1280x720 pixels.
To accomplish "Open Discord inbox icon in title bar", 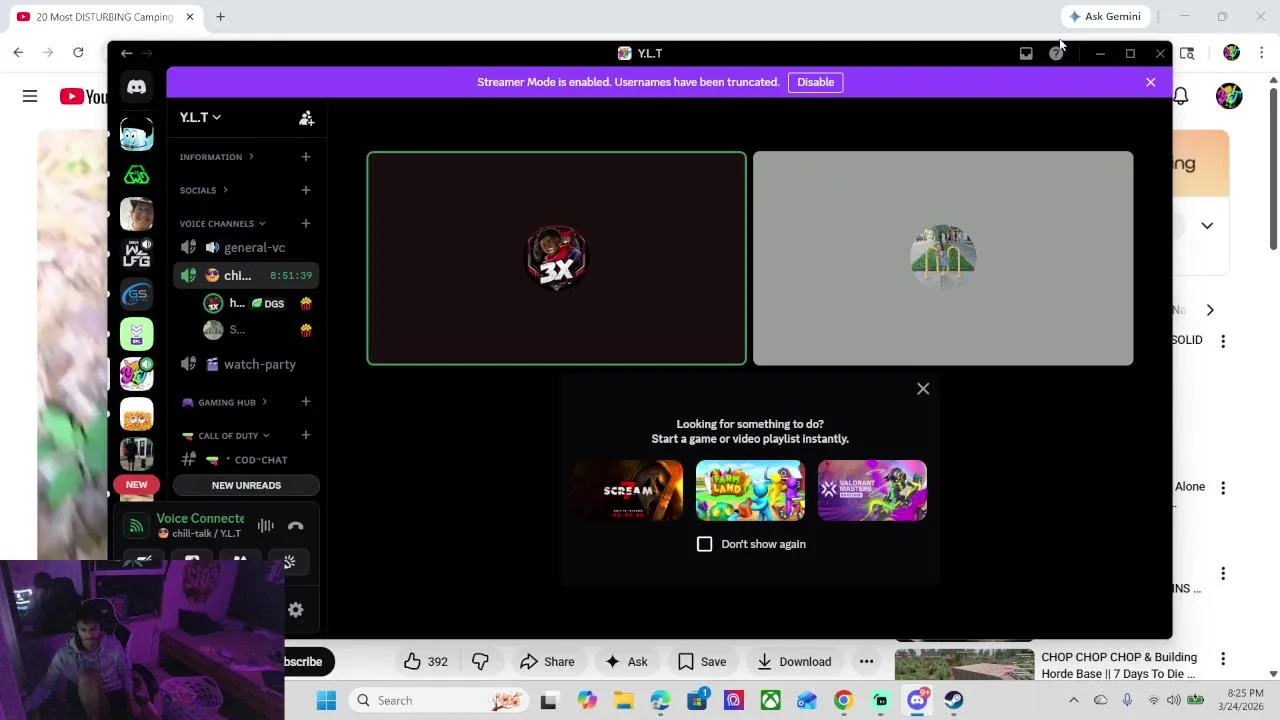I will click(1026, 53).
